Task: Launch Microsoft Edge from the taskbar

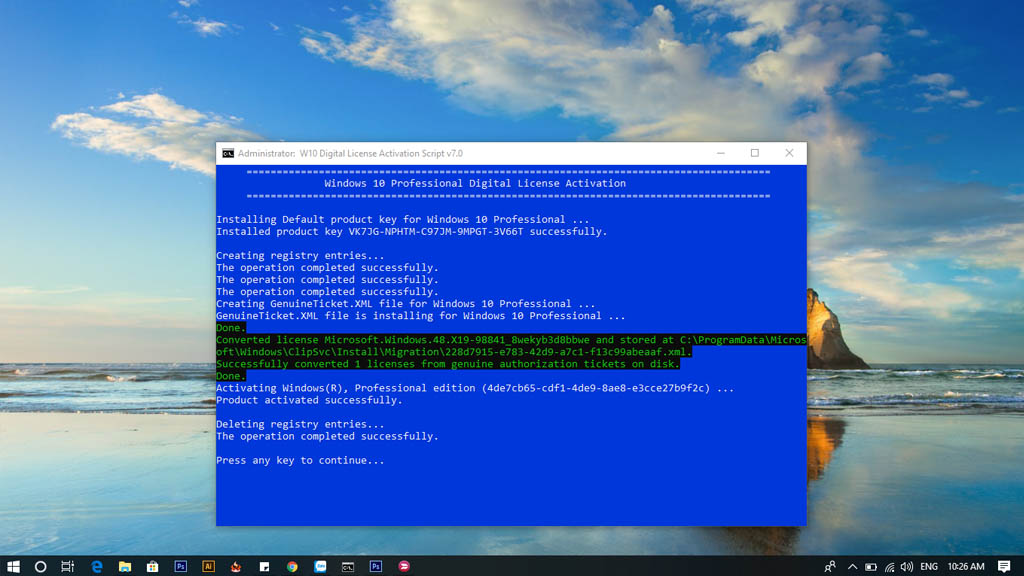Action: tap(97, 566)
